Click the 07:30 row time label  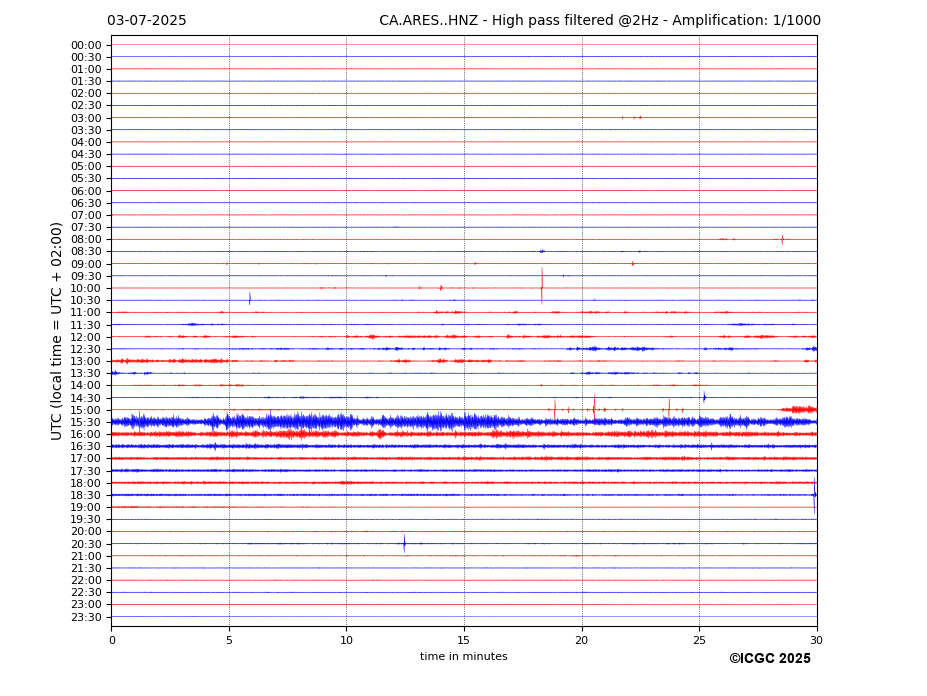pos(86,228)
